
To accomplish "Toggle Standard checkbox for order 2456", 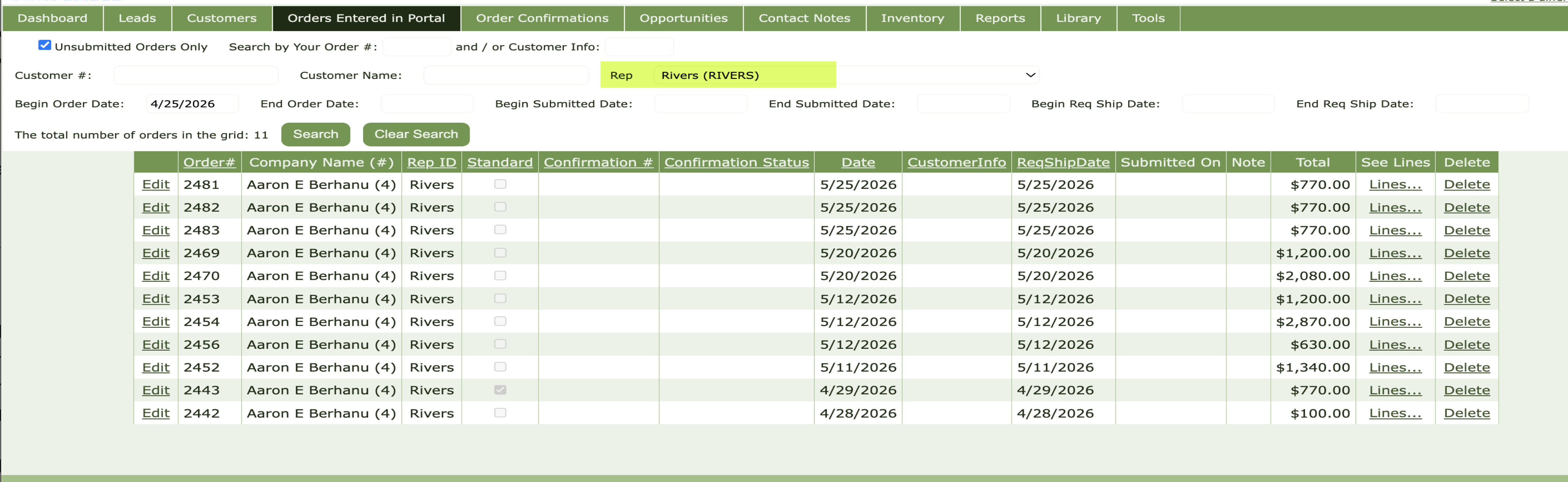I will pos(500,345).
